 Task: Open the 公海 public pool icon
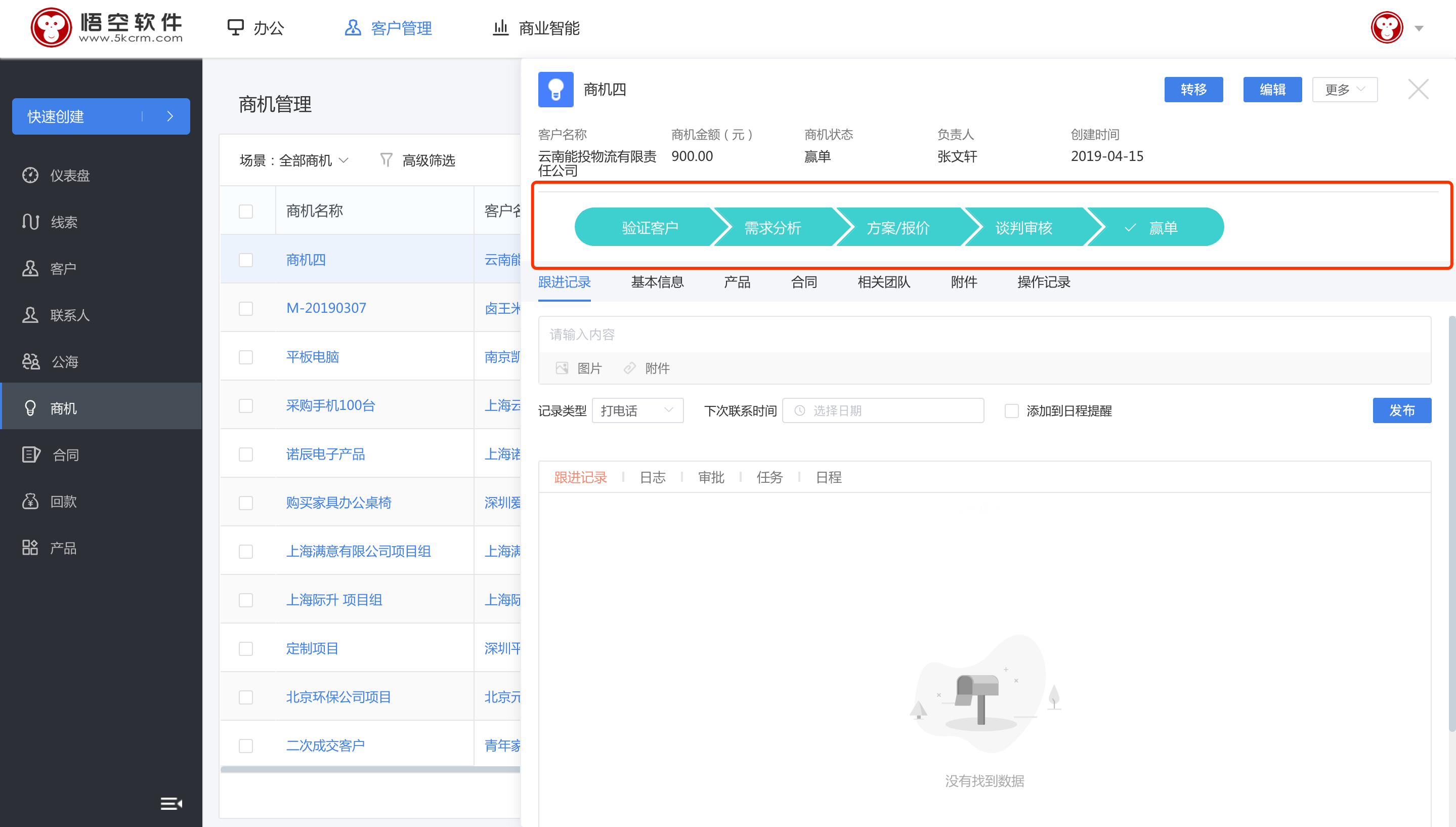point(31,361)
